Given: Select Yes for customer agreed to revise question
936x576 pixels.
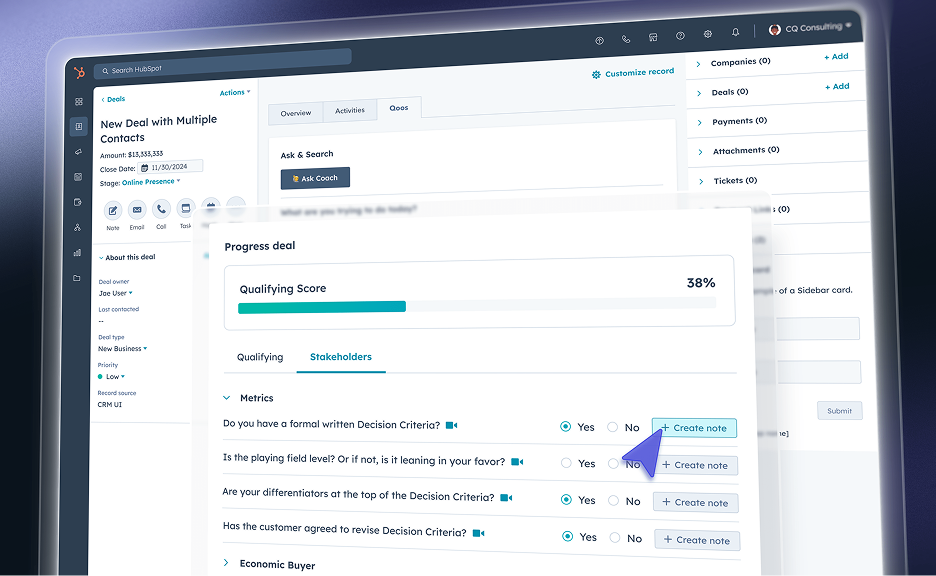Looking at the screenshot, I should [x=568, y=537].
